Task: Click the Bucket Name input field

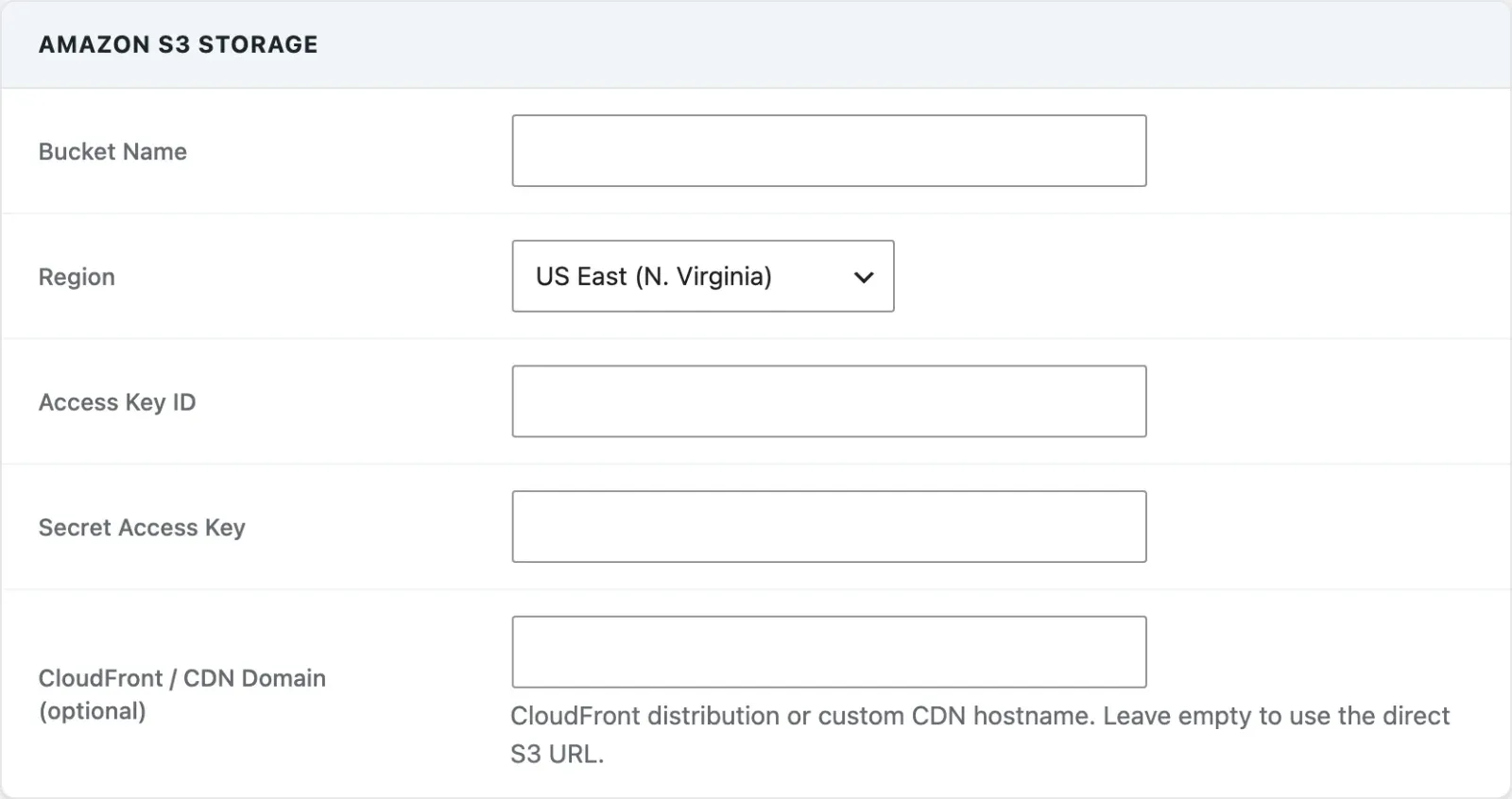Action: pos(829,151)
